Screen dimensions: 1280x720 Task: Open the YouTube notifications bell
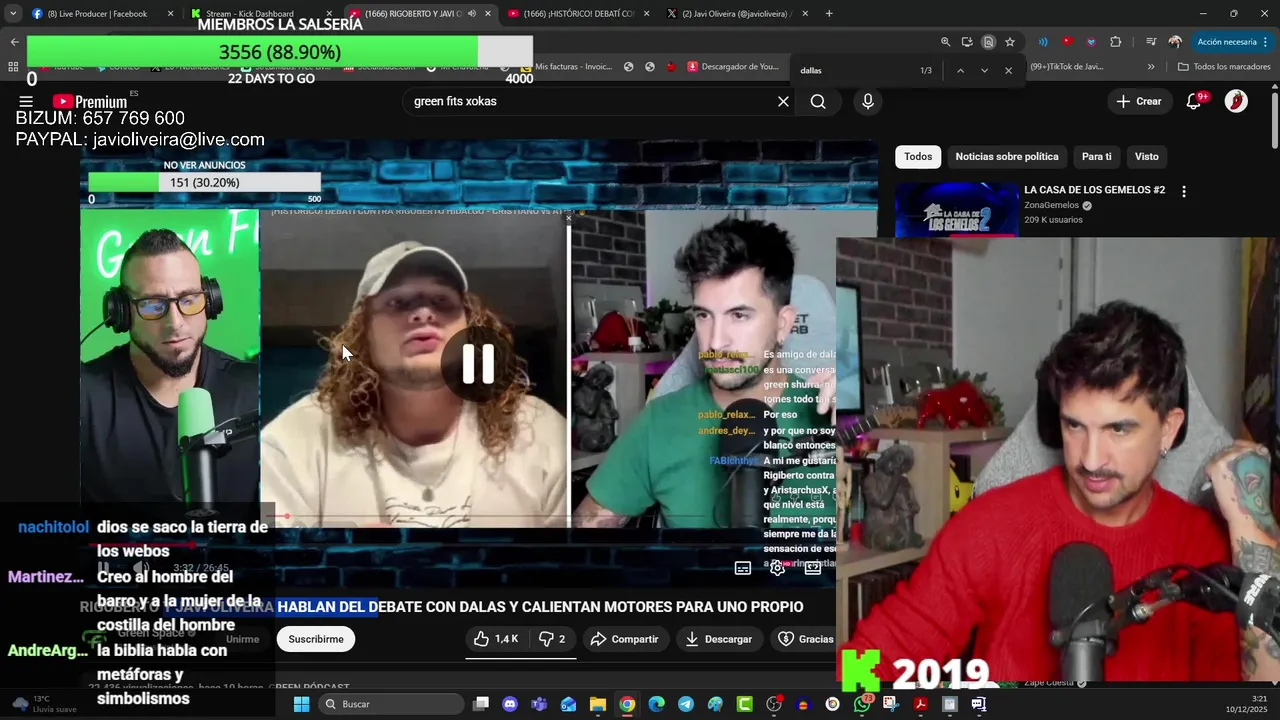click(x=1193, y=101)
